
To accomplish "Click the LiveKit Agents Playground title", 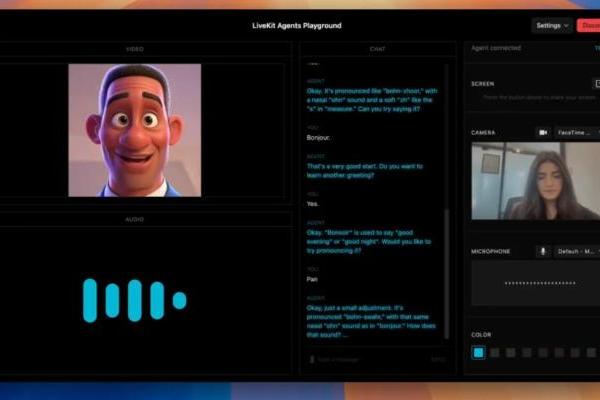I will tap(297, 26).
